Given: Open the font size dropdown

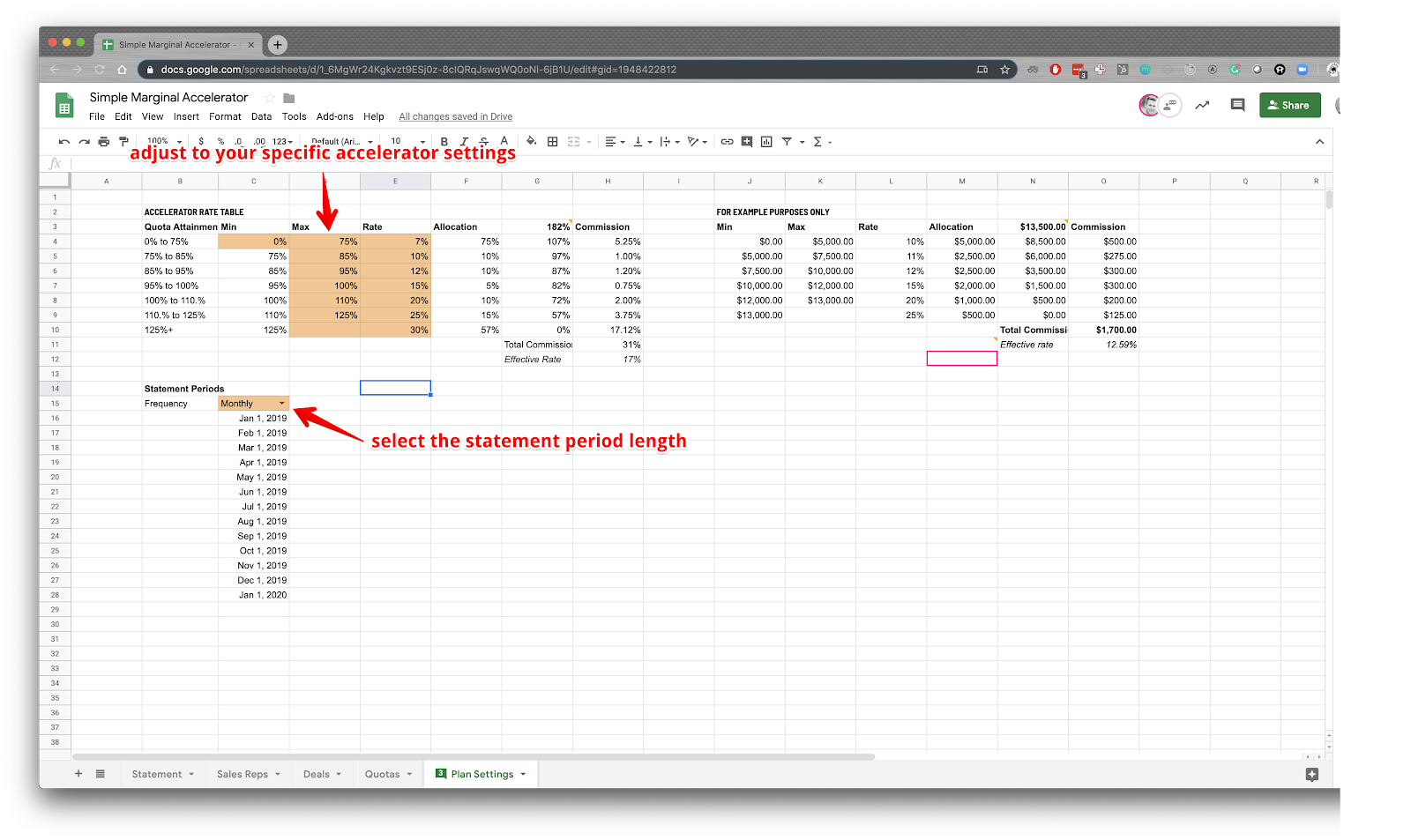Looking at the screenshot, I should [407, 141].
